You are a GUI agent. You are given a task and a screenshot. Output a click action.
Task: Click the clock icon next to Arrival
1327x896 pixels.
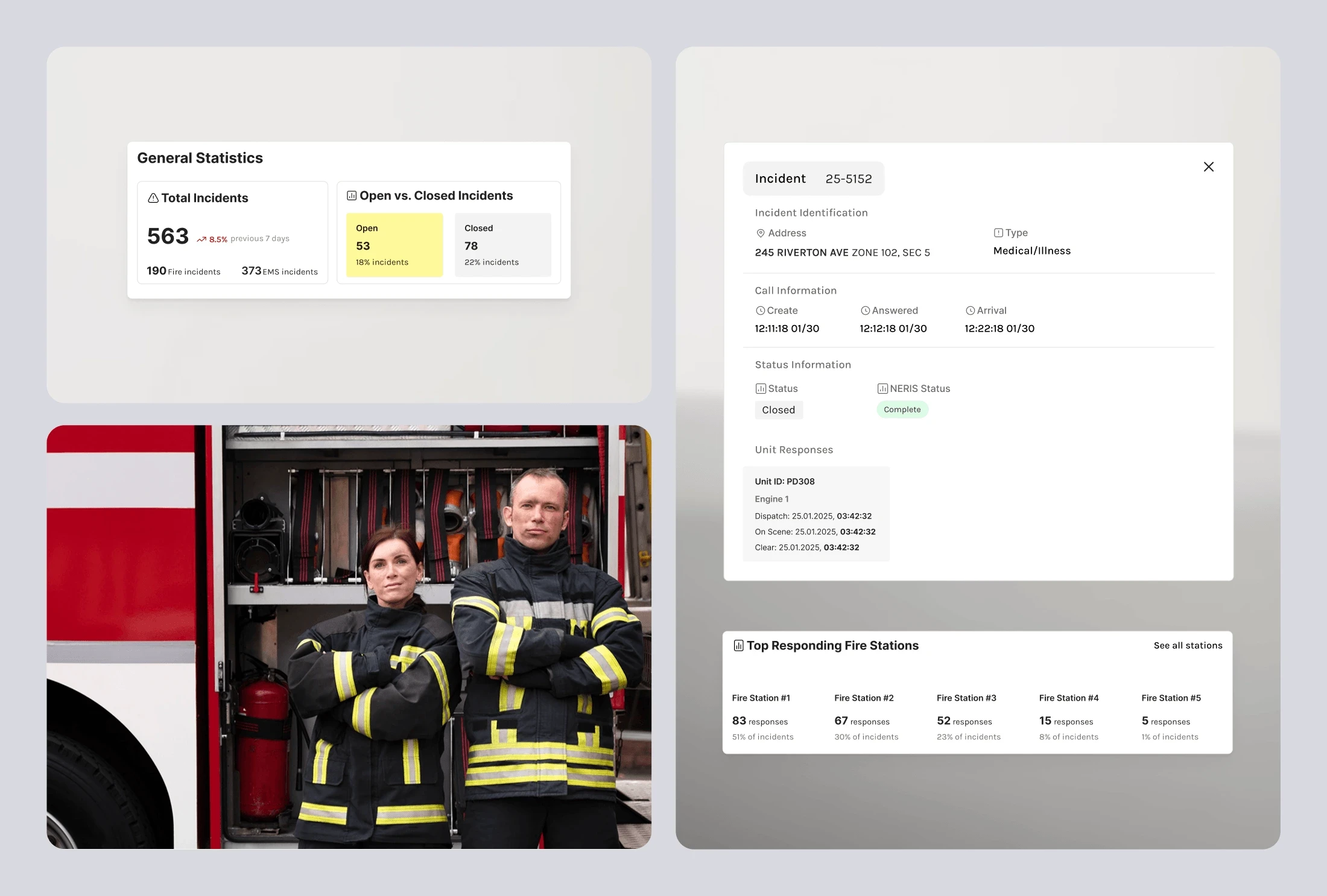tap(971, 311)
